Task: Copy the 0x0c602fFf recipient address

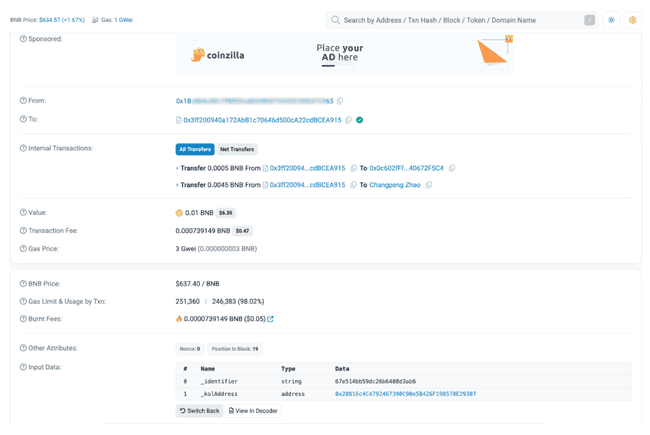Action: (x=452, y=168)
